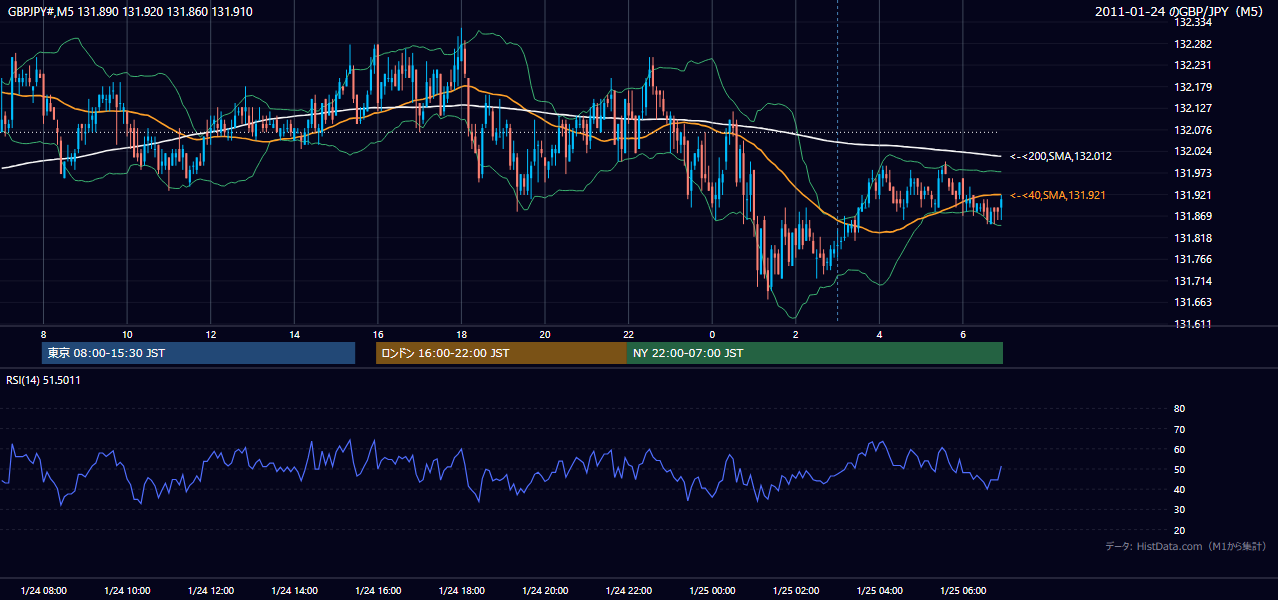Click the 1/25 02:00 time label
This screenshot has width=1278, height=600.
(x=796, y=591)
